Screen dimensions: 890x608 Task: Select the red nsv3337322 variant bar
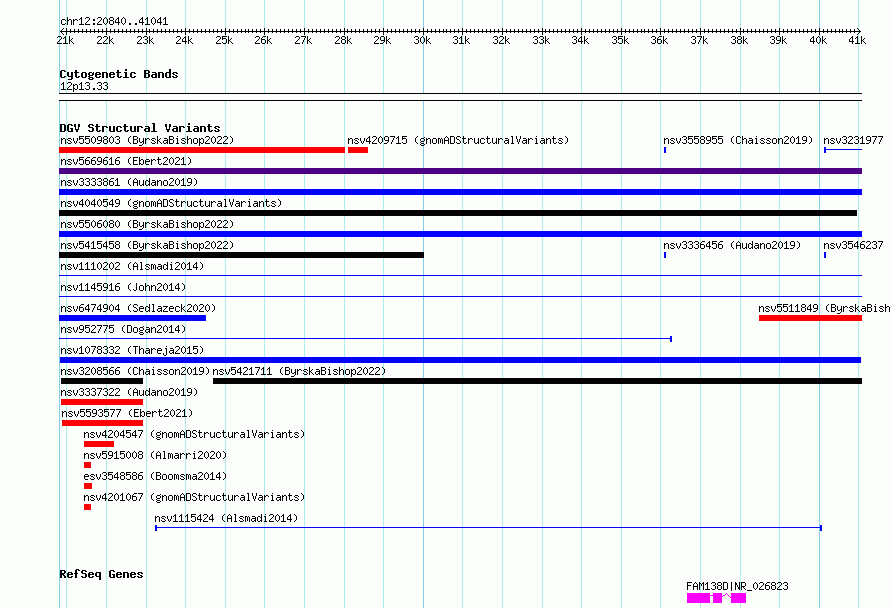pos(102,402)
